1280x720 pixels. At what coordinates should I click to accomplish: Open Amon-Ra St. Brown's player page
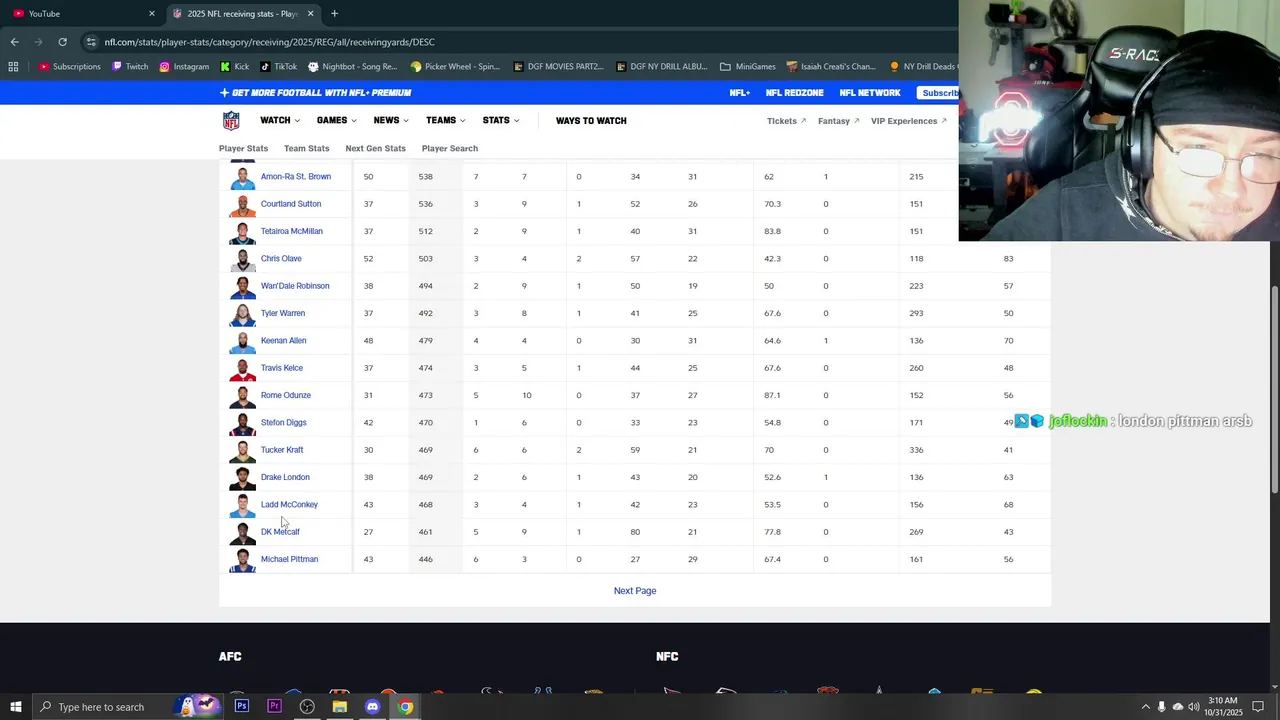coord(295,177)
